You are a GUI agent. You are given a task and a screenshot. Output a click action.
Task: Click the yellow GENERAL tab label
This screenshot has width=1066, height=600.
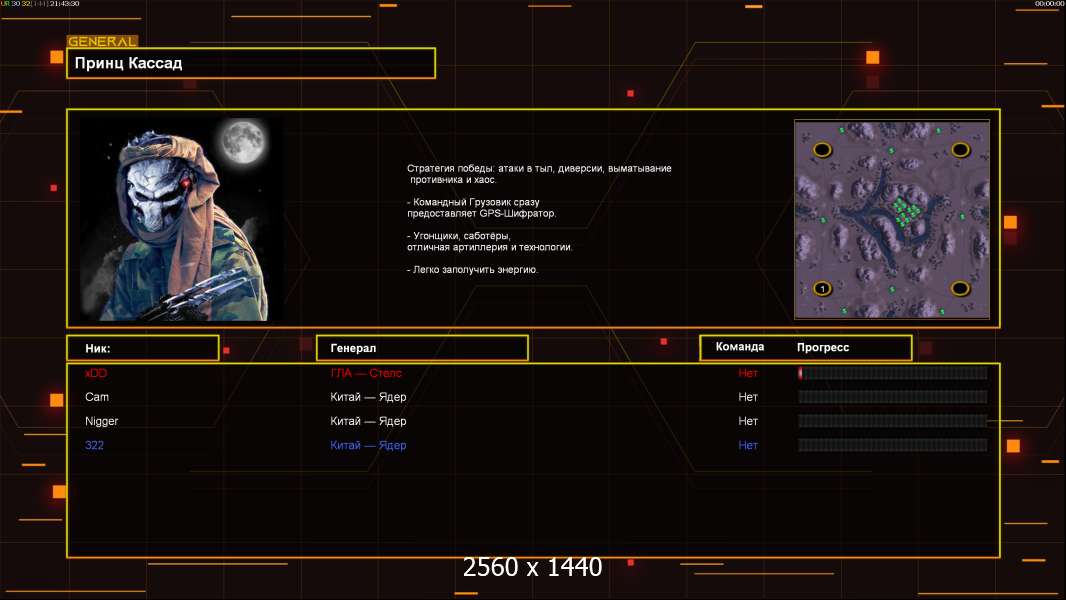(x=102, y=42)
